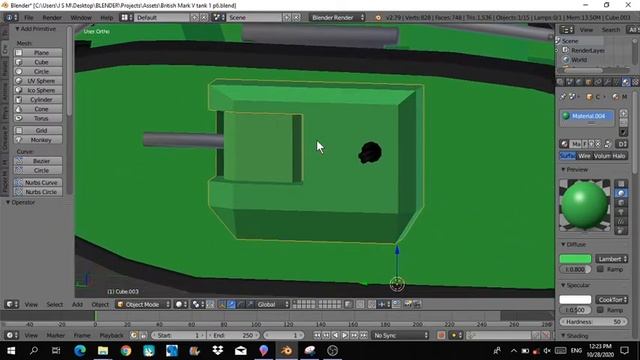Image resolution: width=640 pixels, height=360 pixels.
Task: Open the File menu
Action: point(29,18)
